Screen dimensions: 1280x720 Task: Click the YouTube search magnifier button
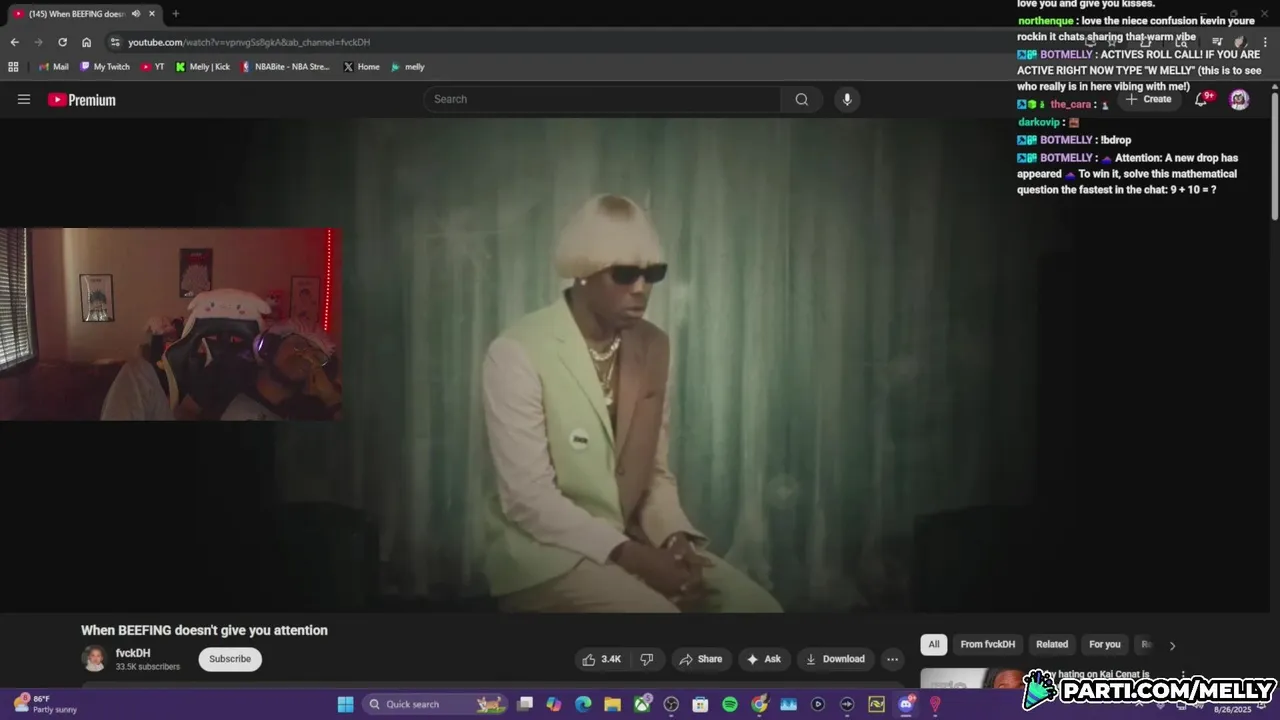[801, 99]
